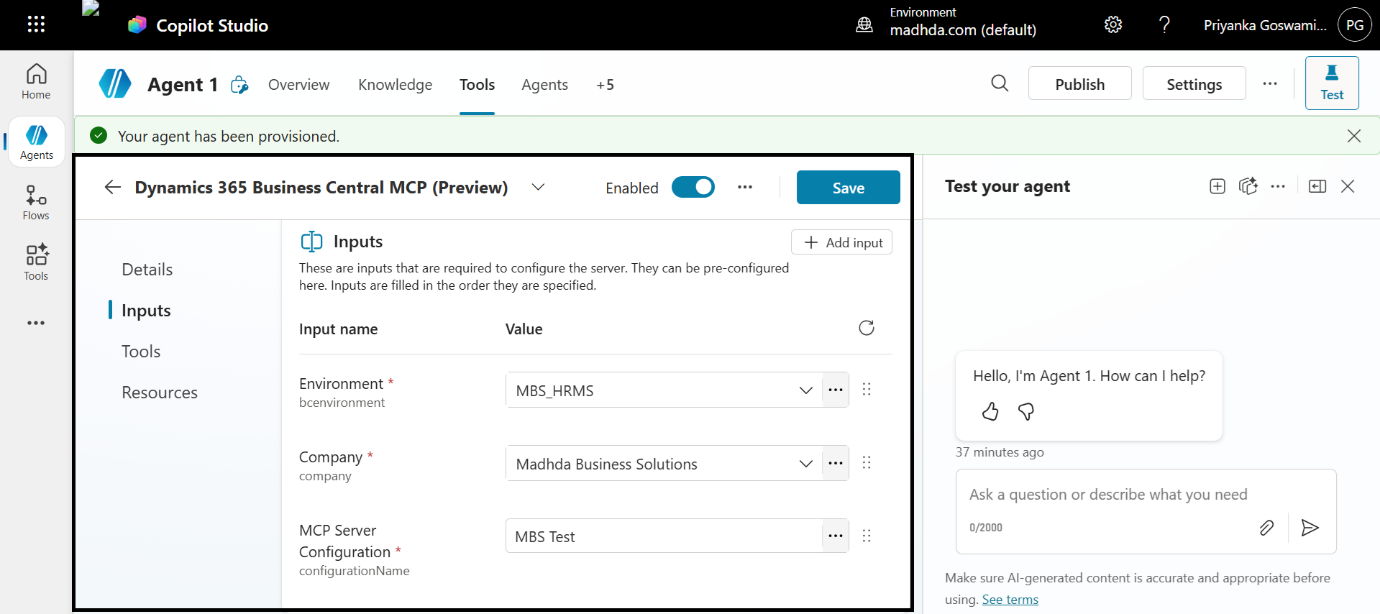Viewport: 1380px width, 614px height.
Task: Switch to the Knowledge tab
Action: coord(395,84)
